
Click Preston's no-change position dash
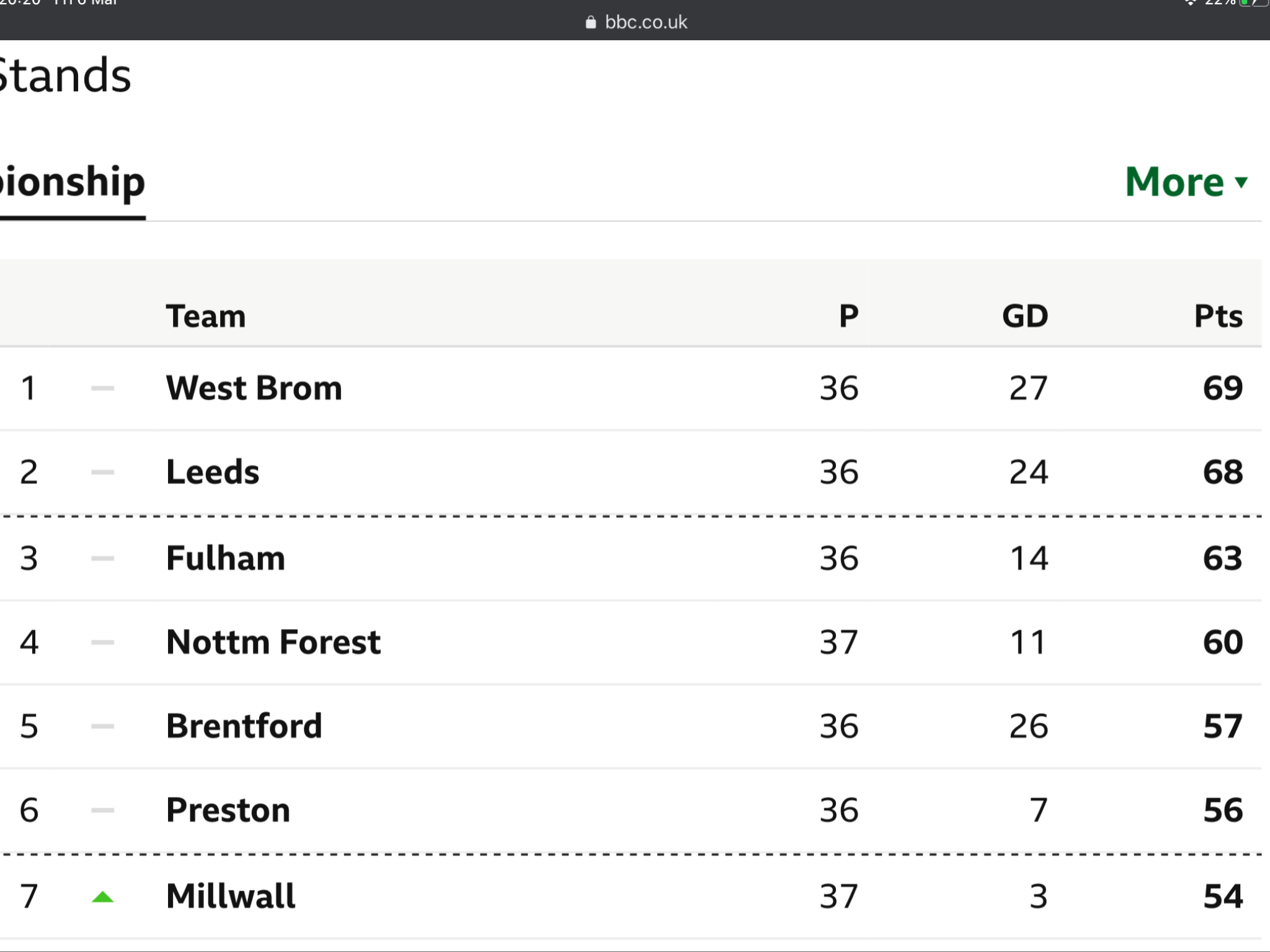103,810
